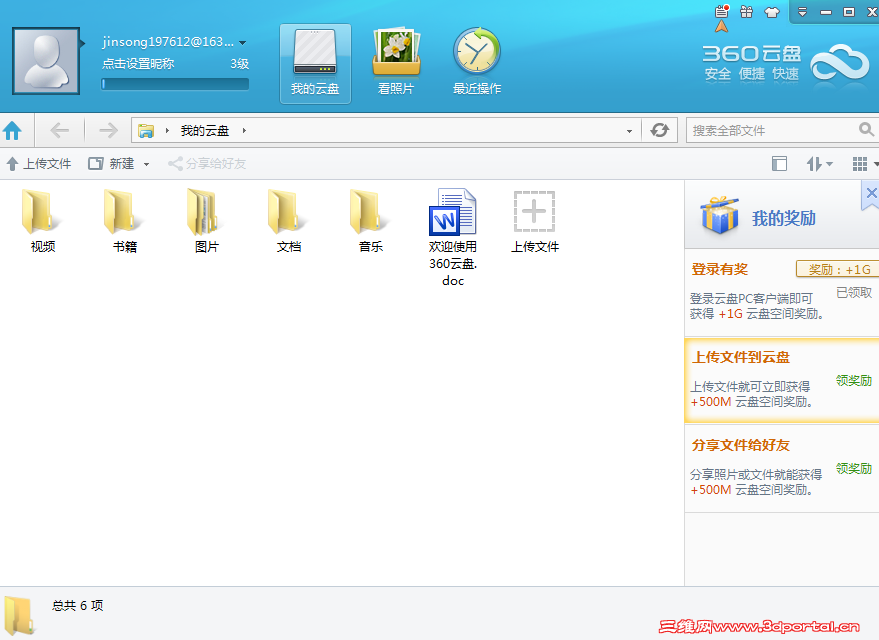Select the 图片 folder

tap(206, 221)
